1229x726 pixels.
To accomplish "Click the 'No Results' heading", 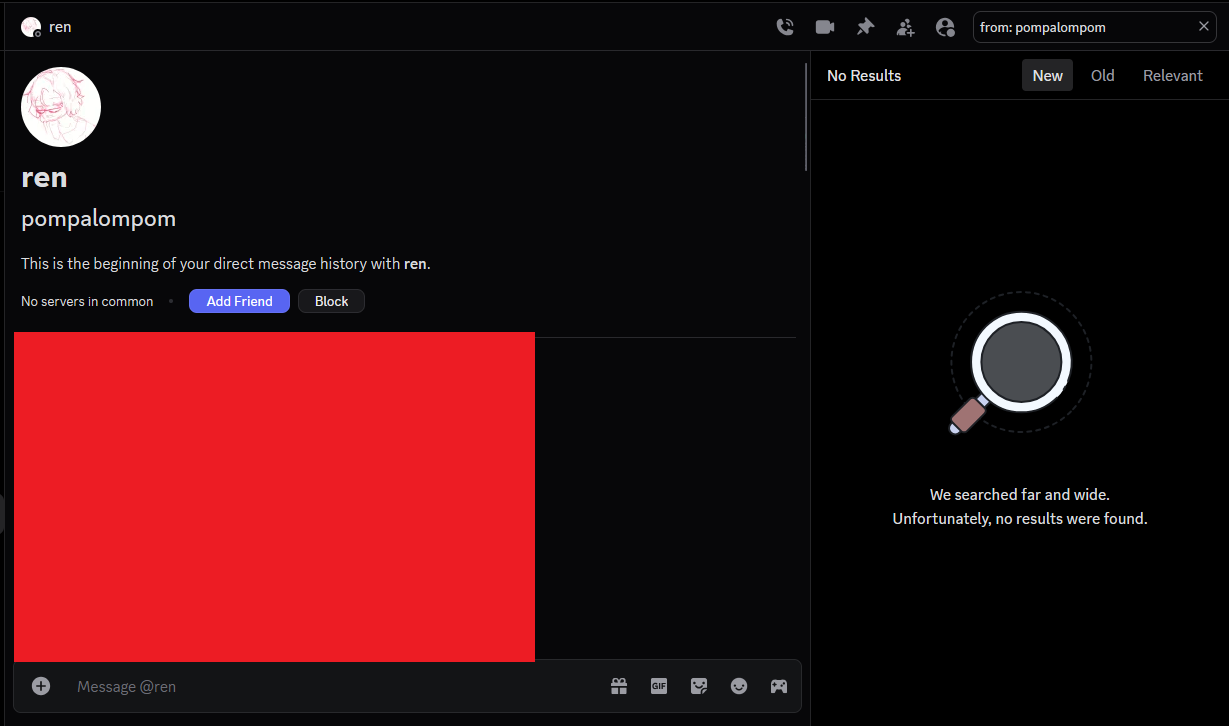I will [x=864, y=75].
